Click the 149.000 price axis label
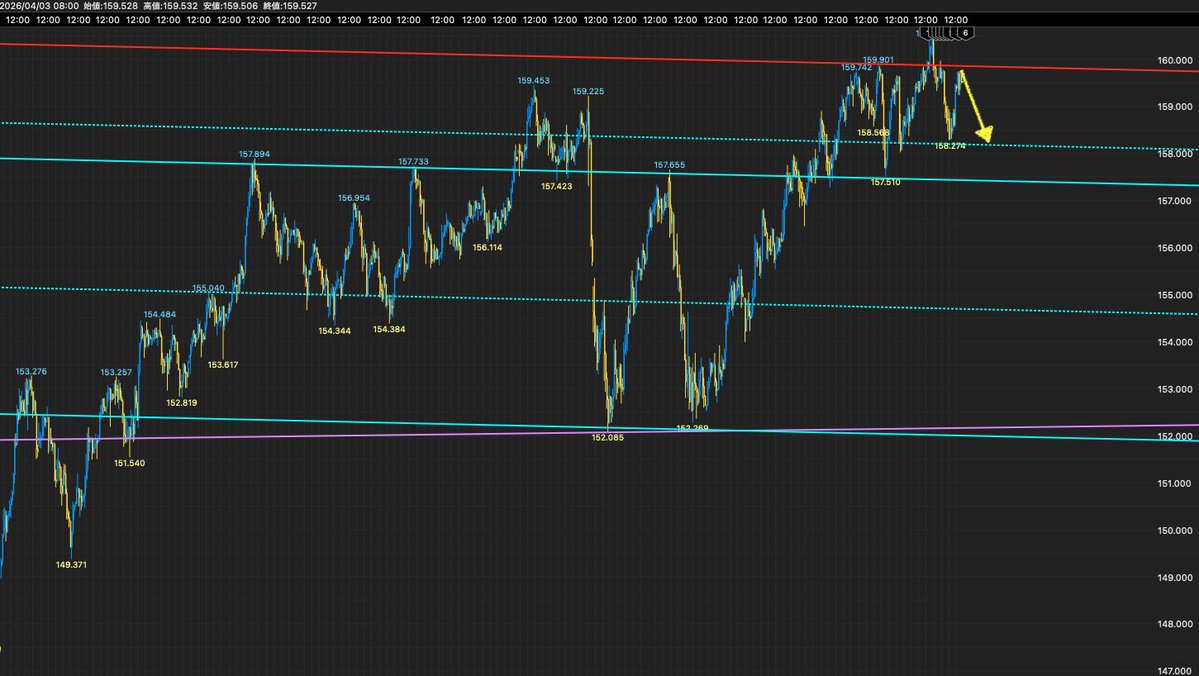The image size is (1199, 676). point(1175,577)
